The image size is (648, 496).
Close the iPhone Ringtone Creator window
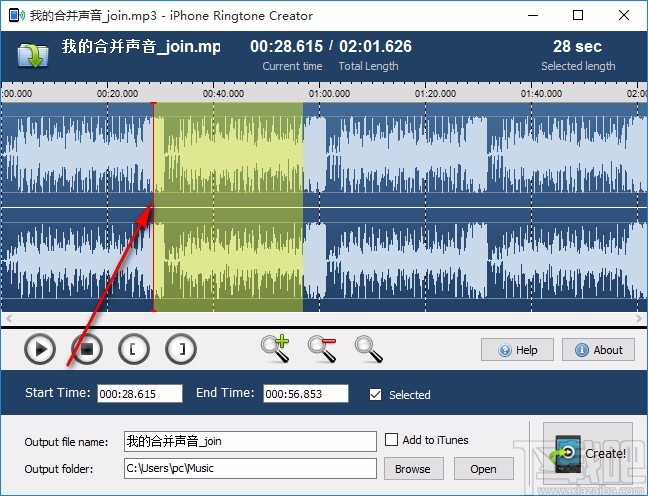[x=624, y=15]
